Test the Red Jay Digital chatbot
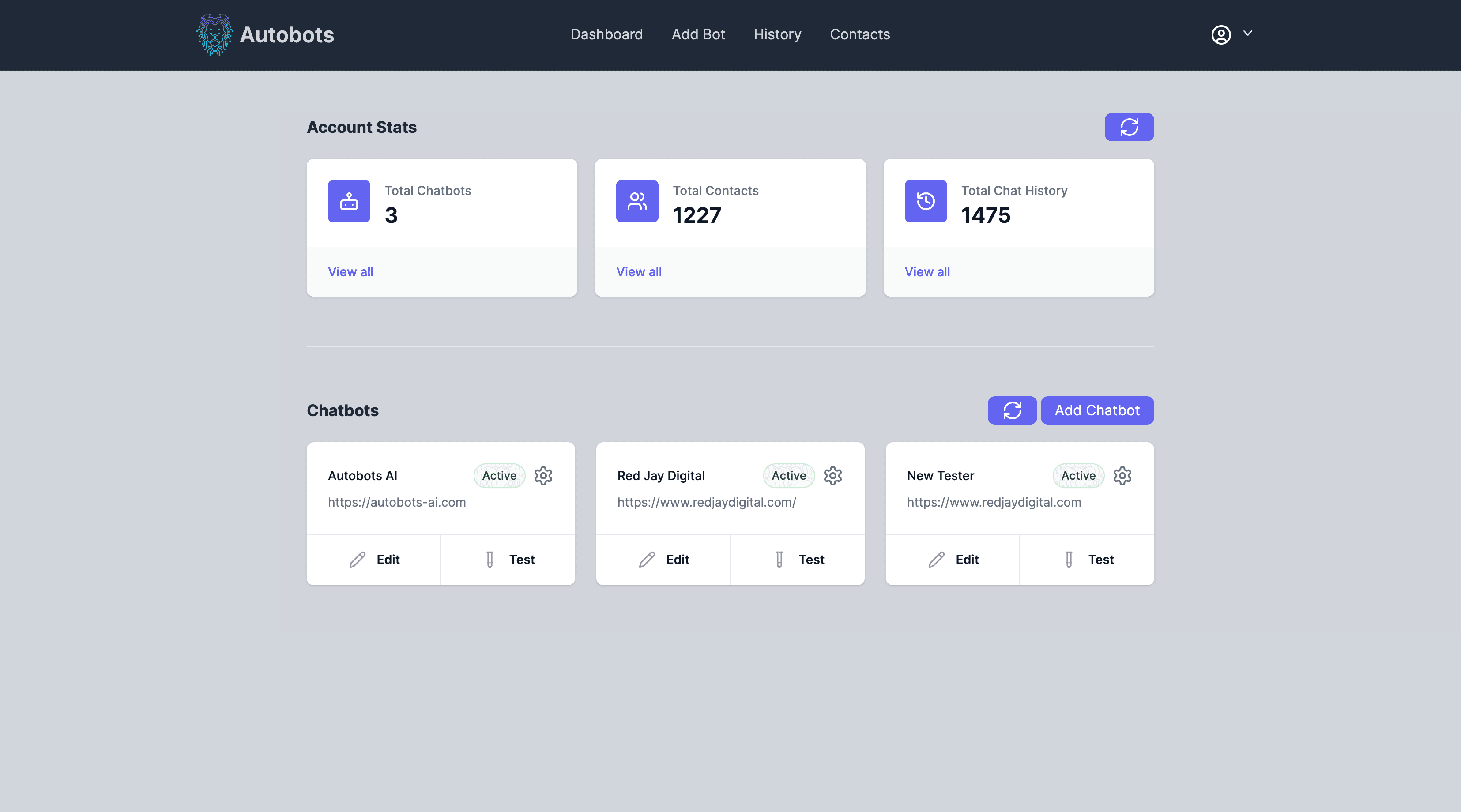Image resolution: width=1461 pixels, height=812 pixels. coord(798,560)
